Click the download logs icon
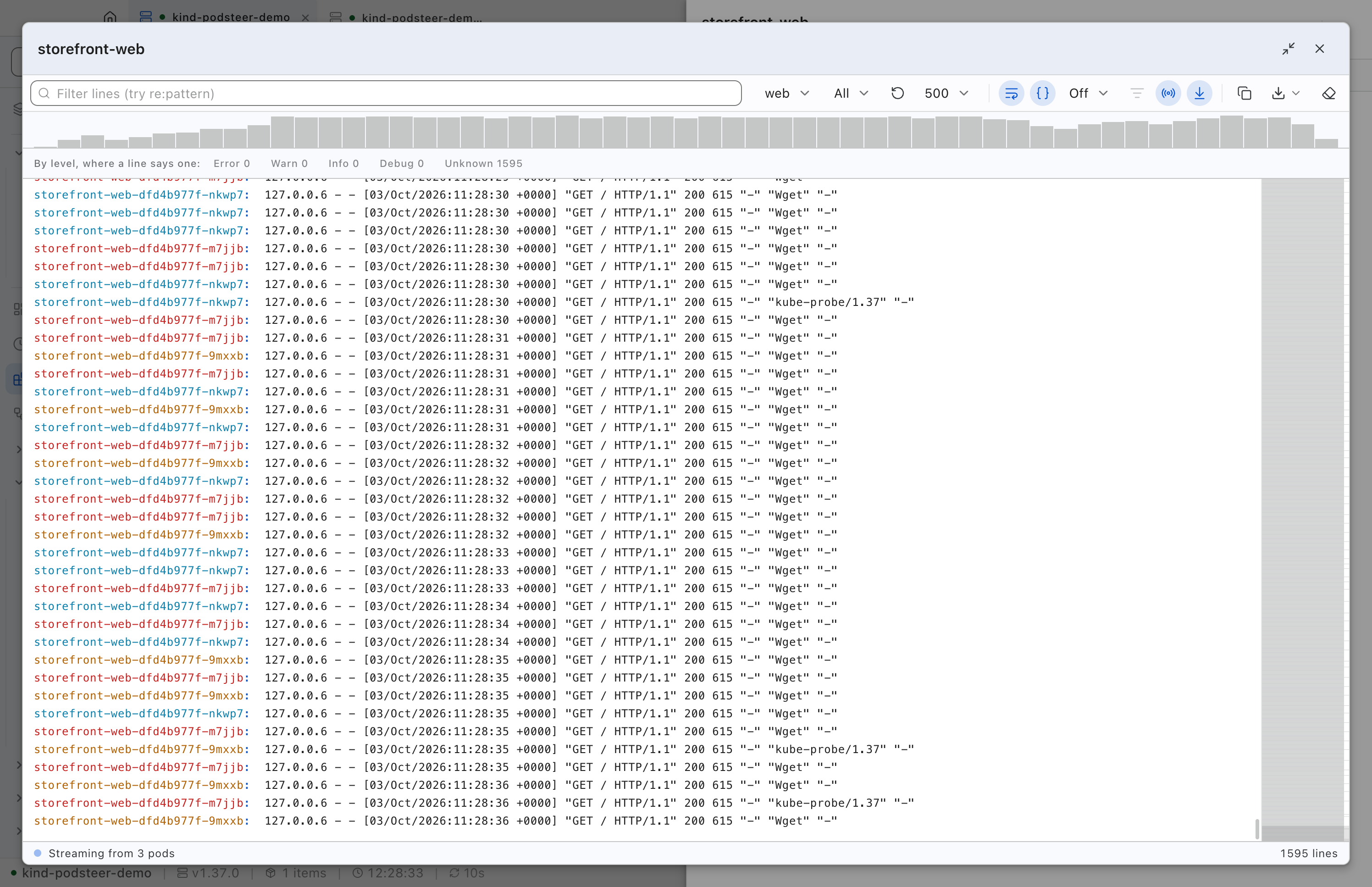1372x887 pixels. coord(1278,93)
